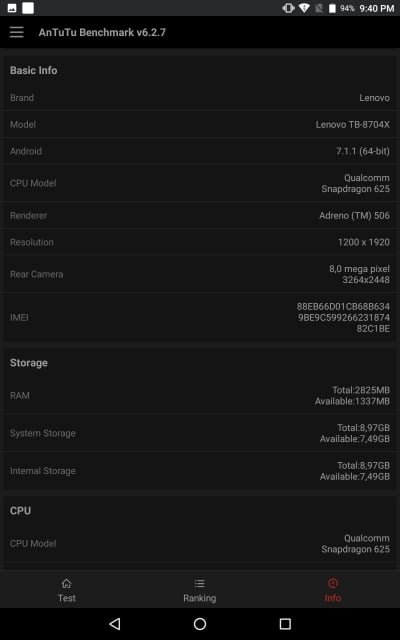Tap the picture notification icon
This screenshot has width=400, height=640.
pyautogui.click(x=12, y=8)
